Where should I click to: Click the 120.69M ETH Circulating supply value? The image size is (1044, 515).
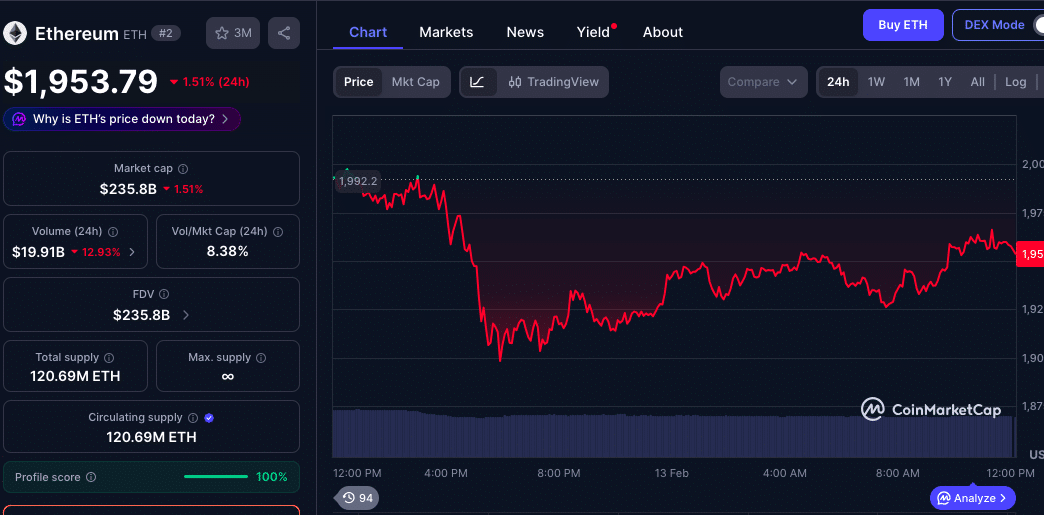coord(151,437)
